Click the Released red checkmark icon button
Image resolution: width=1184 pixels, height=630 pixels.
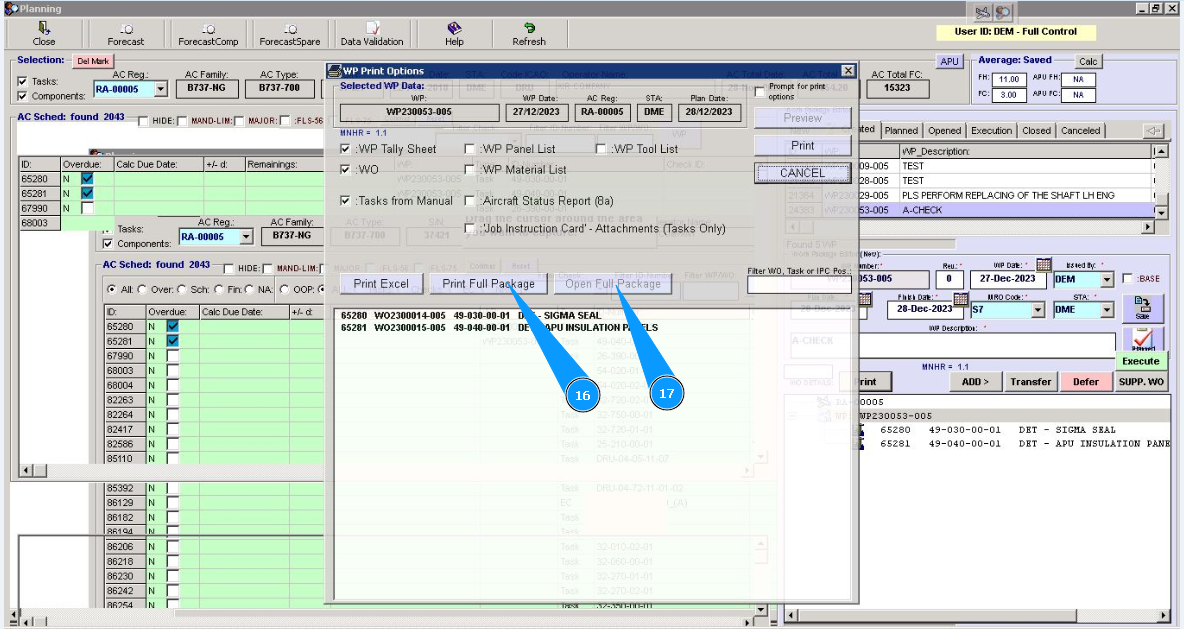(1142, 339)
